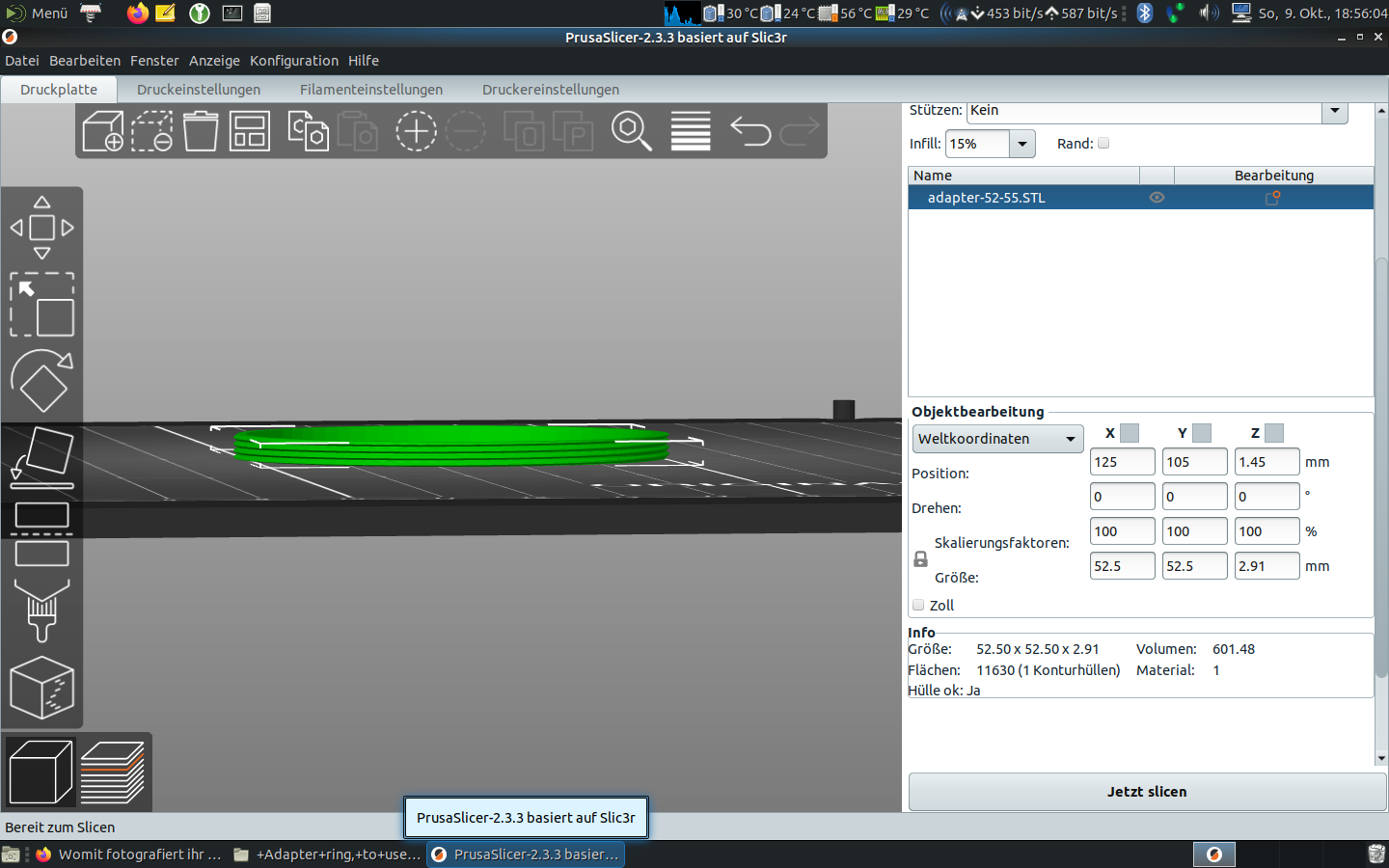This screenshot has width=1389, height=868.
Task: Activate the Place on face tool
Action: tap(41, 457)
